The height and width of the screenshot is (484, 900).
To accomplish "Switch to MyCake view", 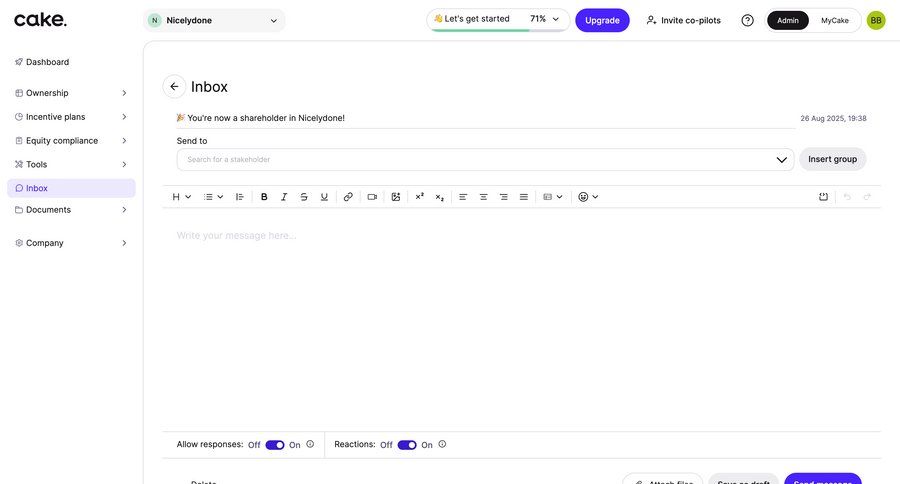I will click(835, 20).
